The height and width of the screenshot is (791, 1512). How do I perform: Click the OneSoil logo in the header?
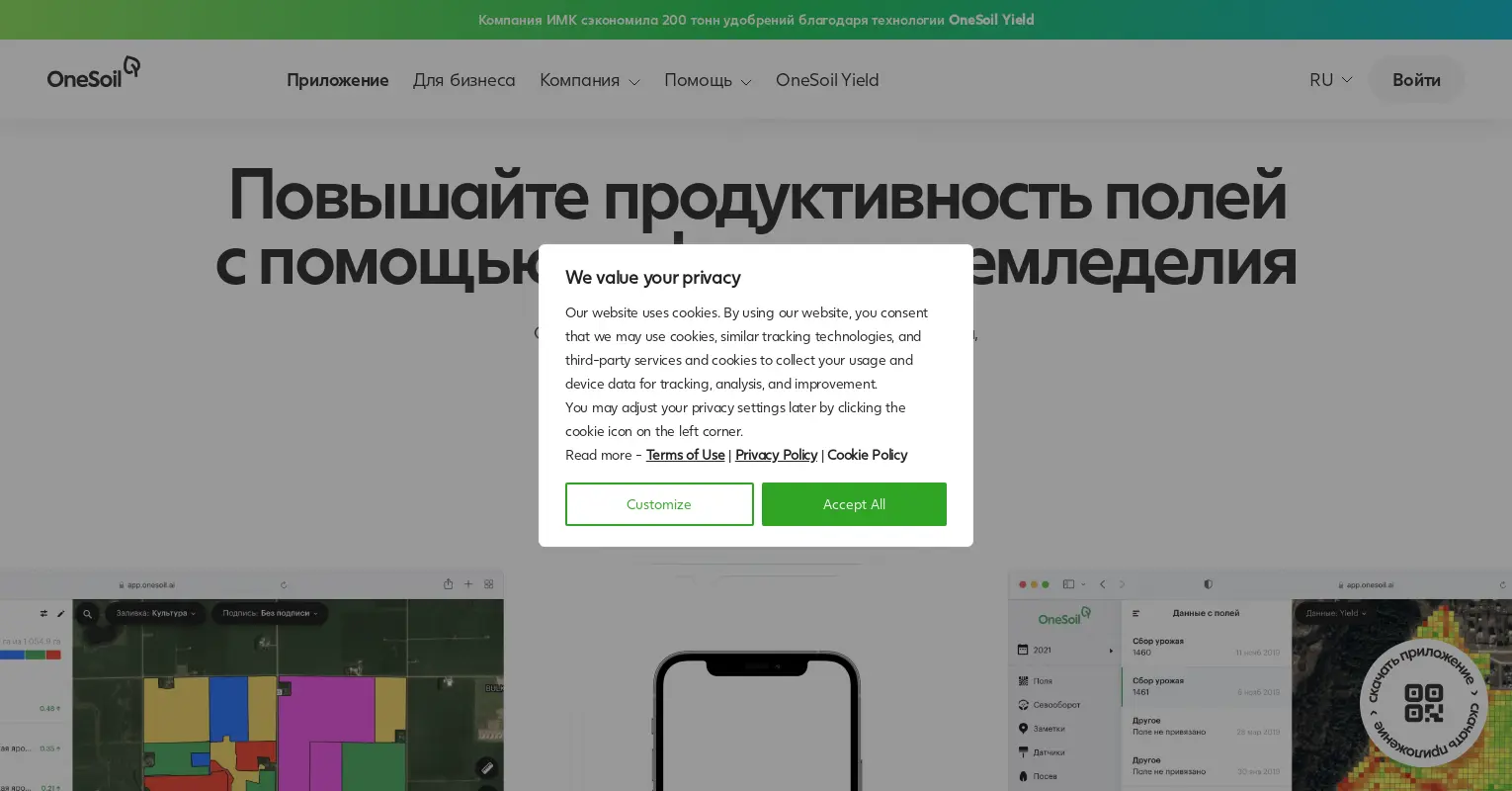pos(94,73)
